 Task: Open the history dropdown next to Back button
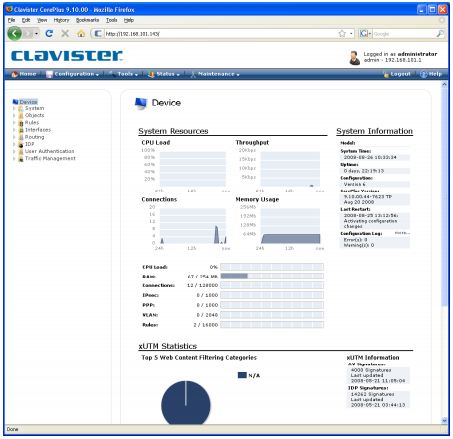(36, 34)
